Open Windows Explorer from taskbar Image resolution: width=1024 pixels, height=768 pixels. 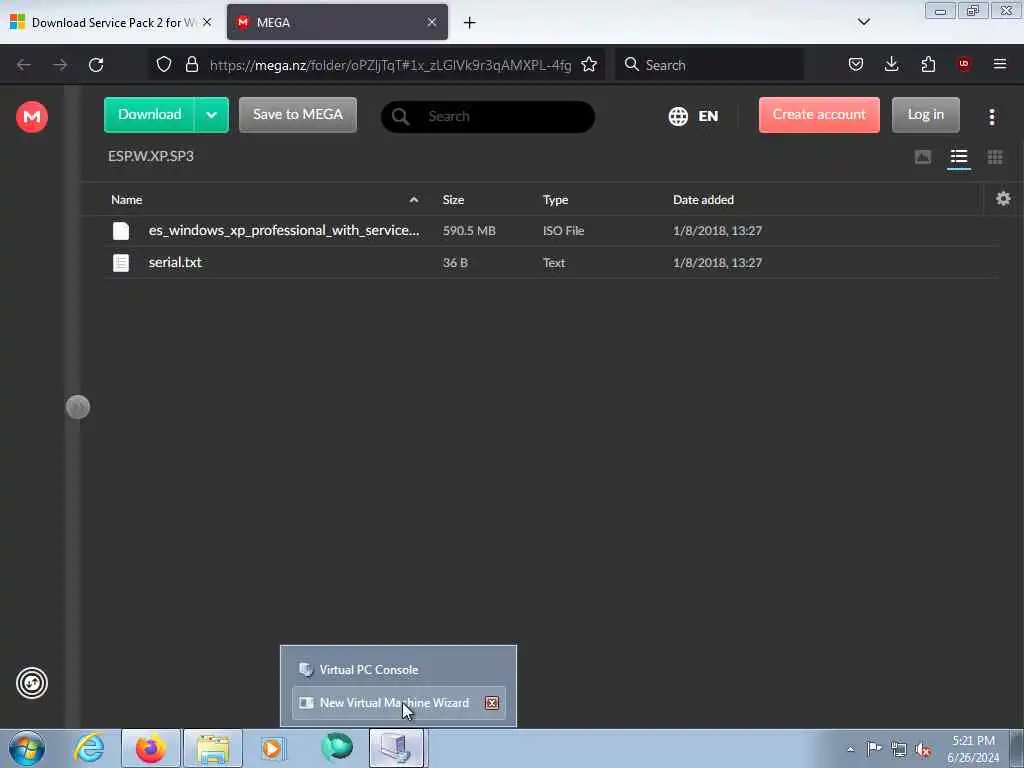[213, 748]
